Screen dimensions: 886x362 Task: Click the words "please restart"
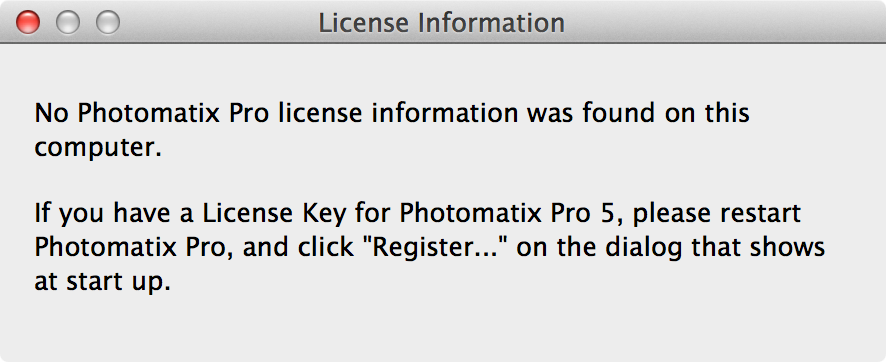[x=716, y=215]
